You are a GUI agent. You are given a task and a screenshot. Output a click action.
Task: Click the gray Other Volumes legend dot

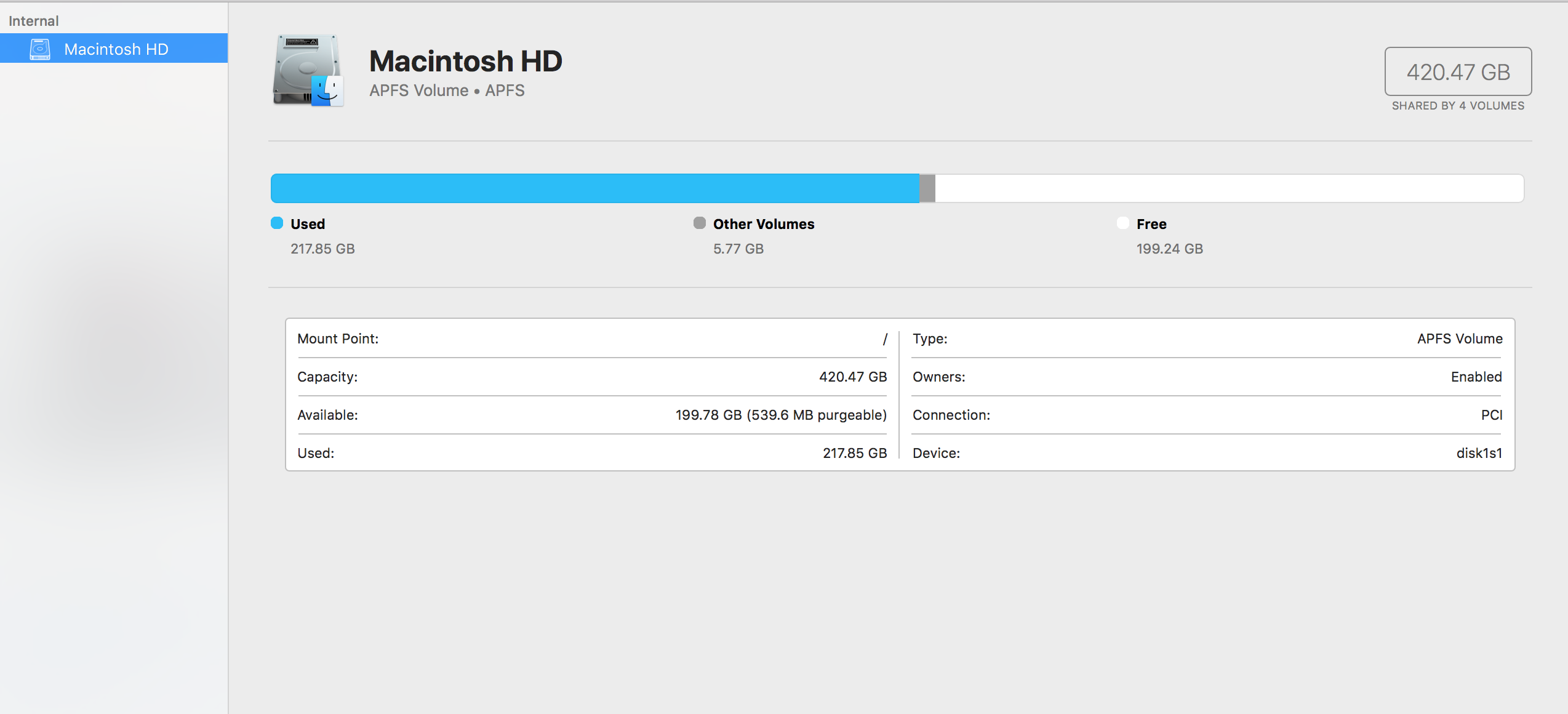click(699, 223)
